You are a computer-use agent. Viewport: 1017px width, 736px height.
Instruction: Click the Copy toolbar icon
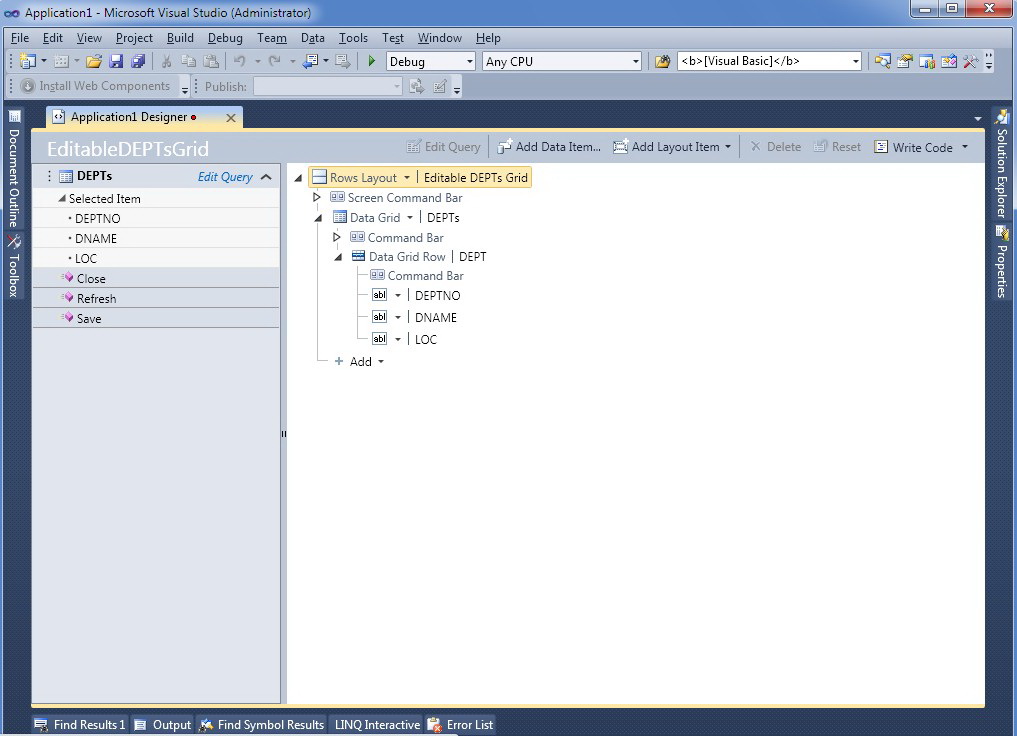[188, 62]
